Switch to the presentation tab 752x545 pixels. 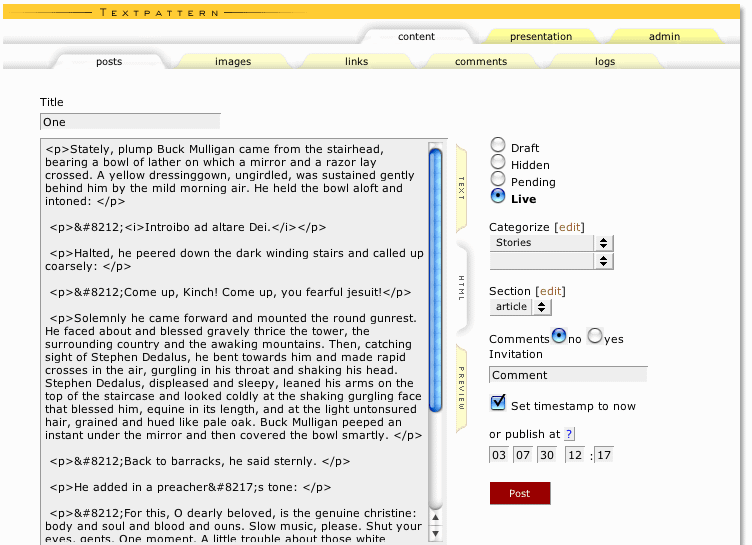[541, 36]
